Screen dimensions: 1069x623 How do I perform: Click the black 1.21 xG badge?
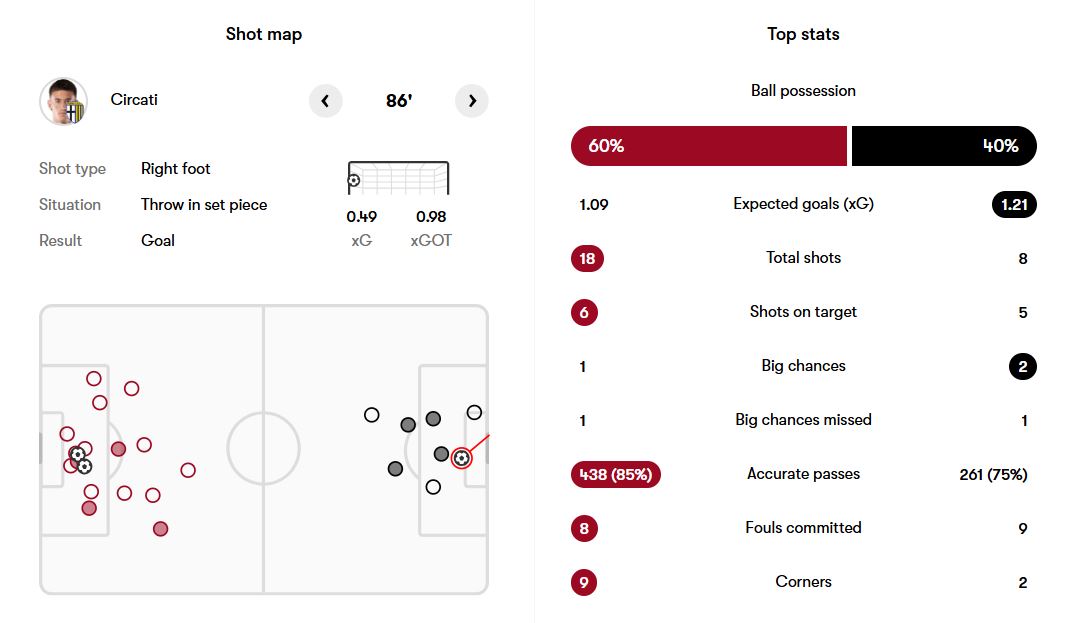pos(1014,205)
